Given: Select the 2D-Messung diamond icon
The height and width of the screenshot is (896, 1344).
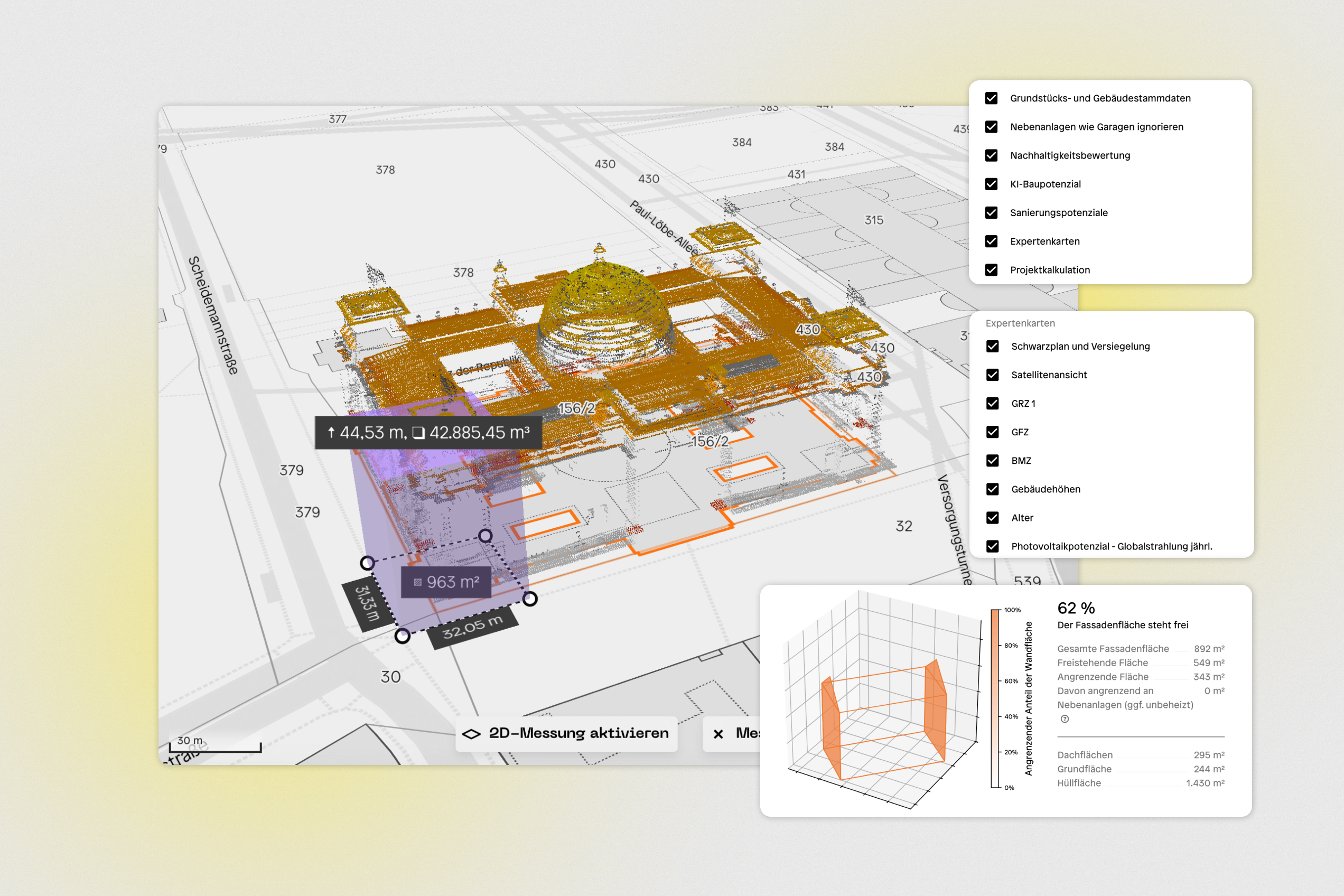Looking at the screenshot, I should (471, 733).
